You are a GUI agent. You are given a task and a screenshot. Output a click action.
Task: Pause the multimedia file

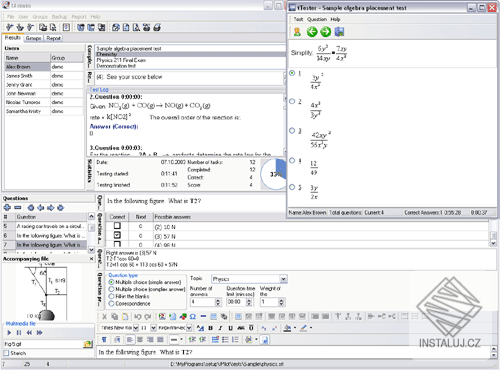click(x=19, y=333)
